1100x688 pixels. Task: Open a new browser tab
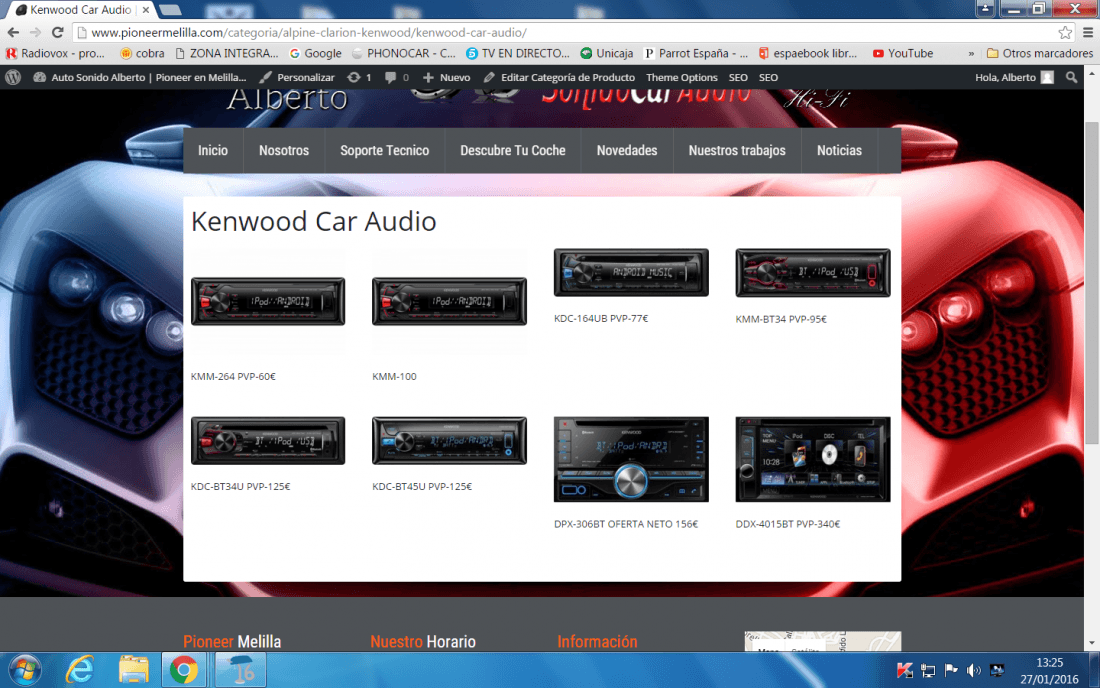[170, 10]
